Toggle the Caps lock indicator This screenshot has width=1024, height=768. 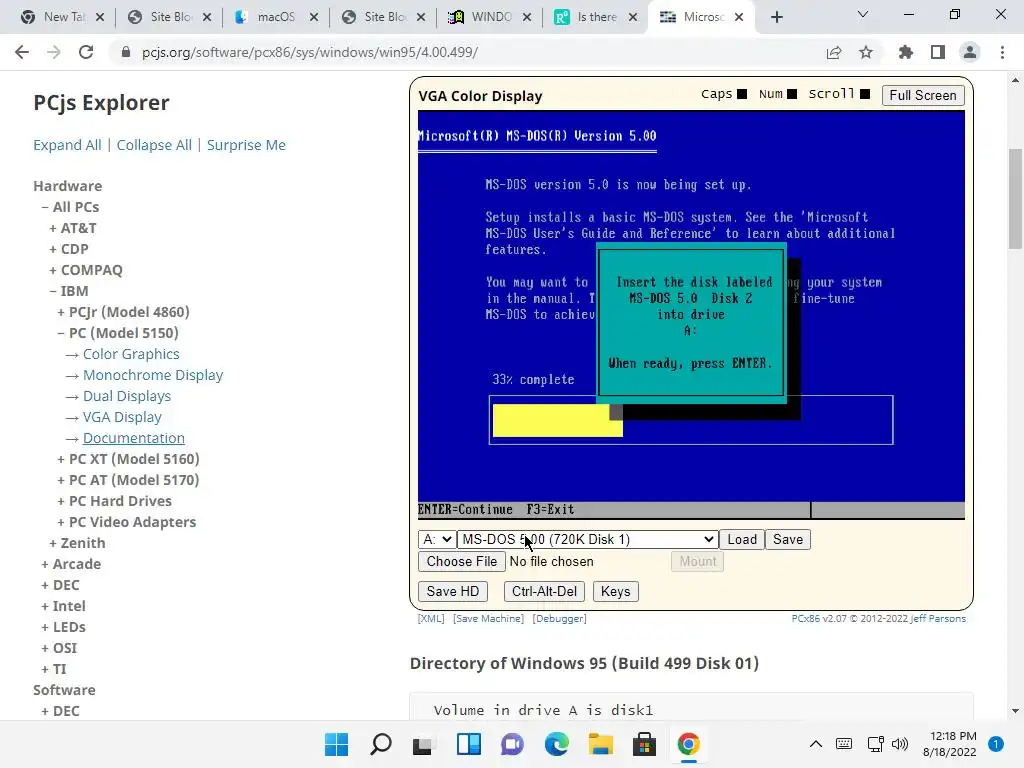point(742,94)
